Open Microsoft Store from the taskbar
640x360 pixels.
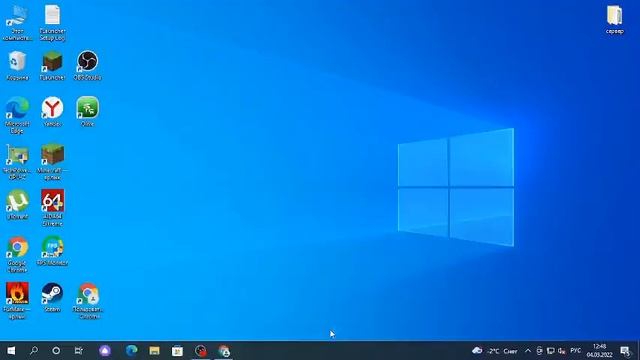177,351
